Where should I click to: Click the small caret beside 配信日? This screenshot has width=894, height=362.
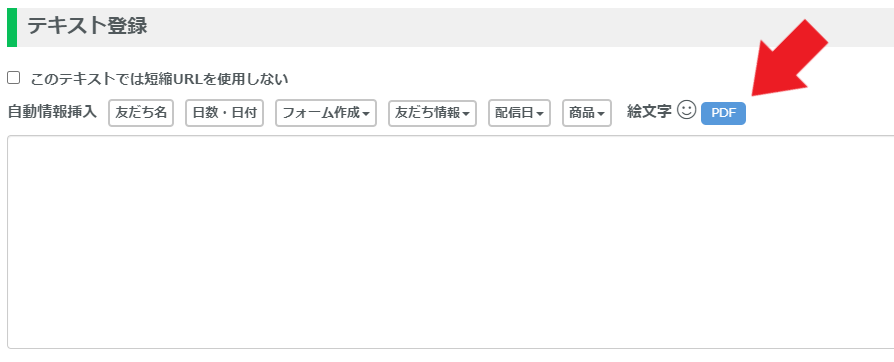pyautogui.click(x=540, y=114)
